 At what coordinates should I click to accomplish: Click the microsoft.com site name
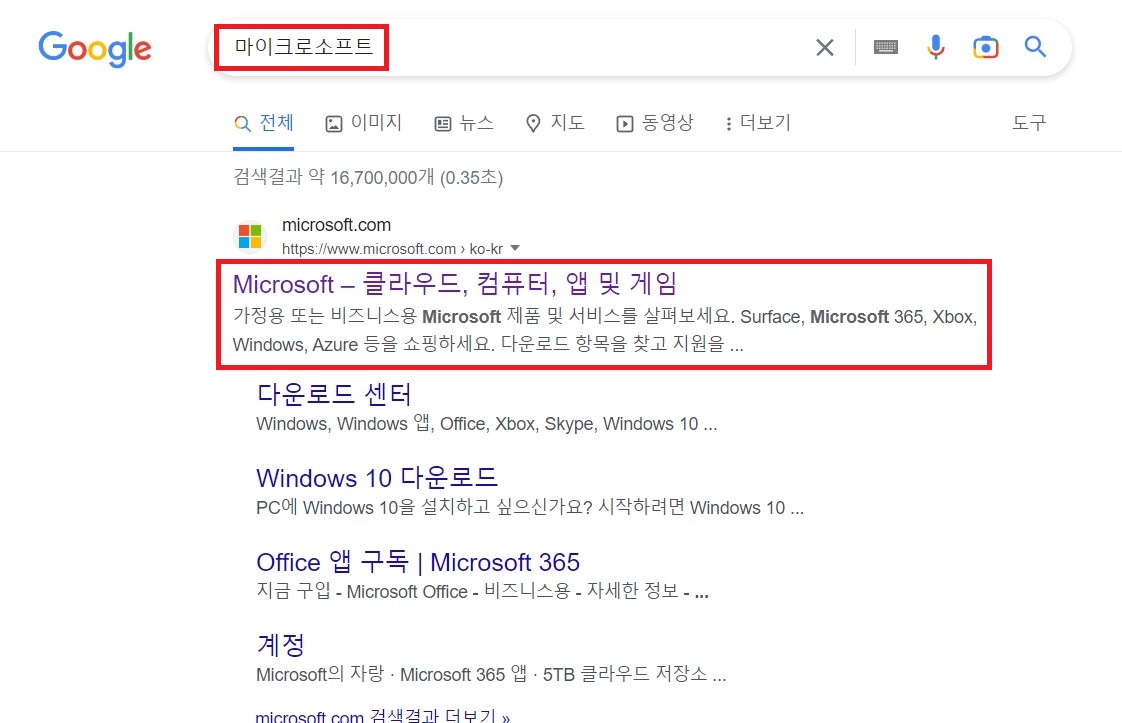pos(336,225)
